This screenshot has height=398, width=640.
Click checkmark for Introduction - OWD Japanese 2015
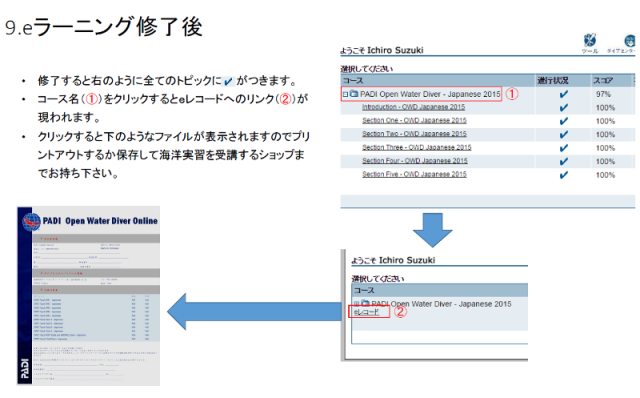coord(564,108)
